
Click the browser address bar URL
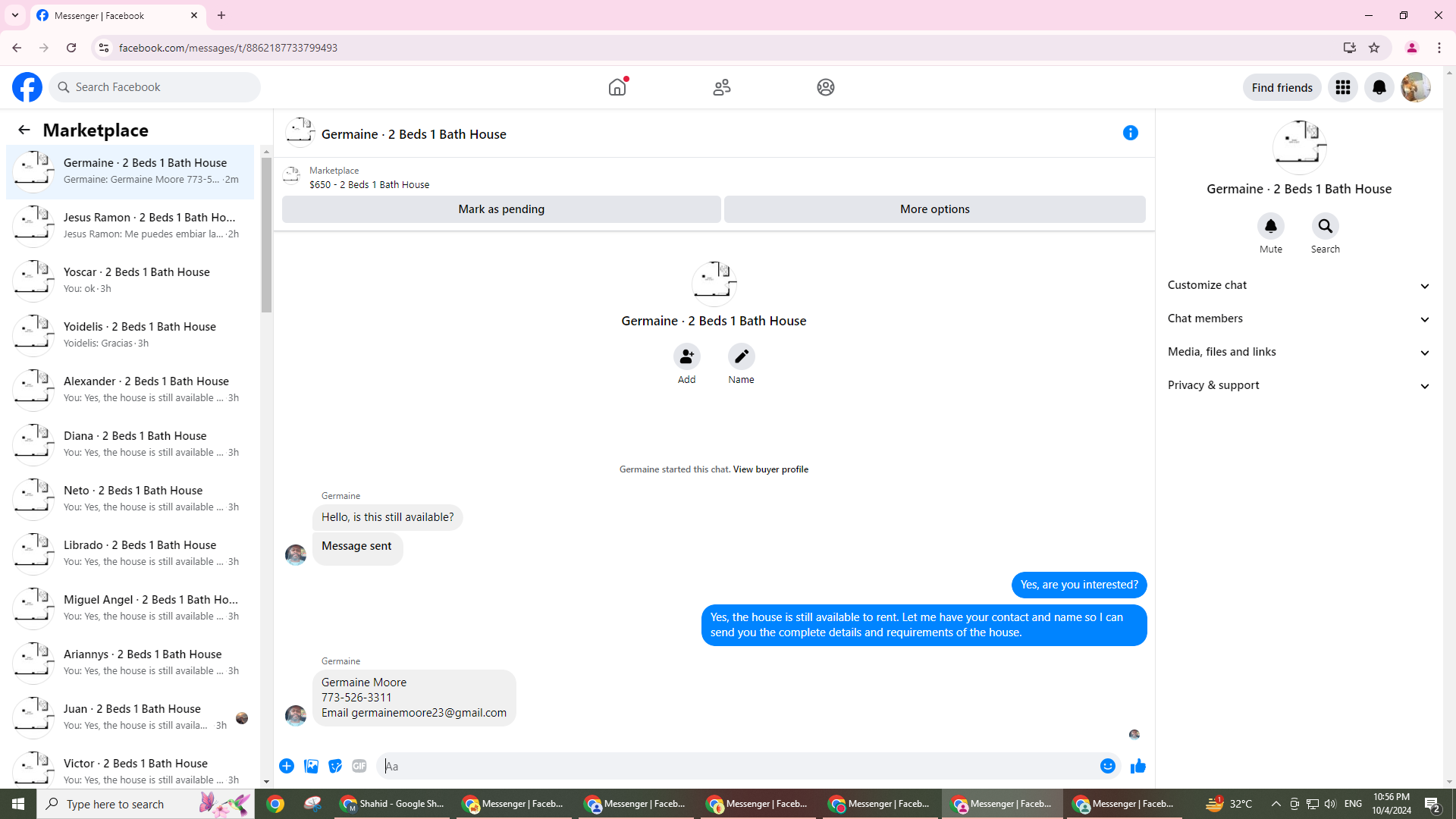(228, 48)
